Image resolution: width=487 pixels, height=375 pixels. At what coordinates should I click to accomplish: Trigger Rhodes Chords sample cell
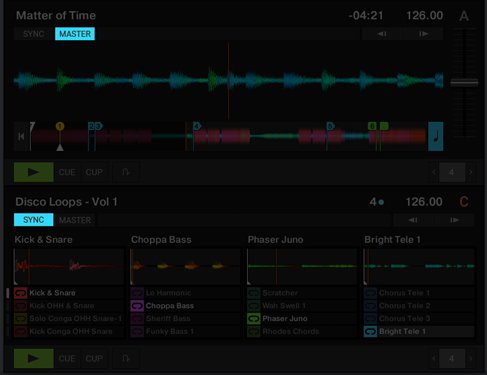[x=302, y=331]
